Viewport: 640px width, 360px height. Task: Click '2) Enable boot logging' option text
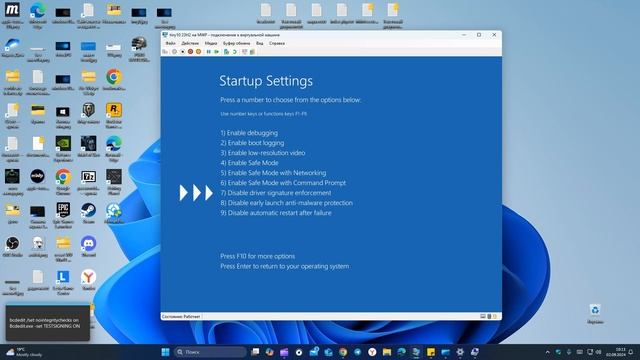(252, 143)
